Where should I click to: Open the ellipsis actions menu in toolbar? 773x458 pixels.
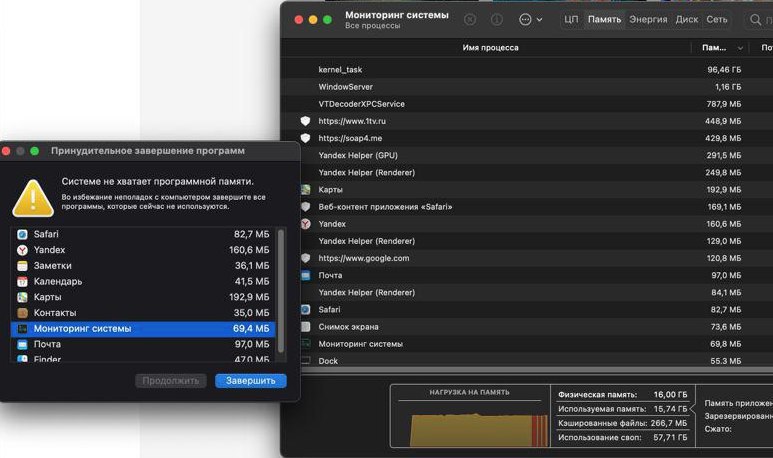click(x=530, y=19)
